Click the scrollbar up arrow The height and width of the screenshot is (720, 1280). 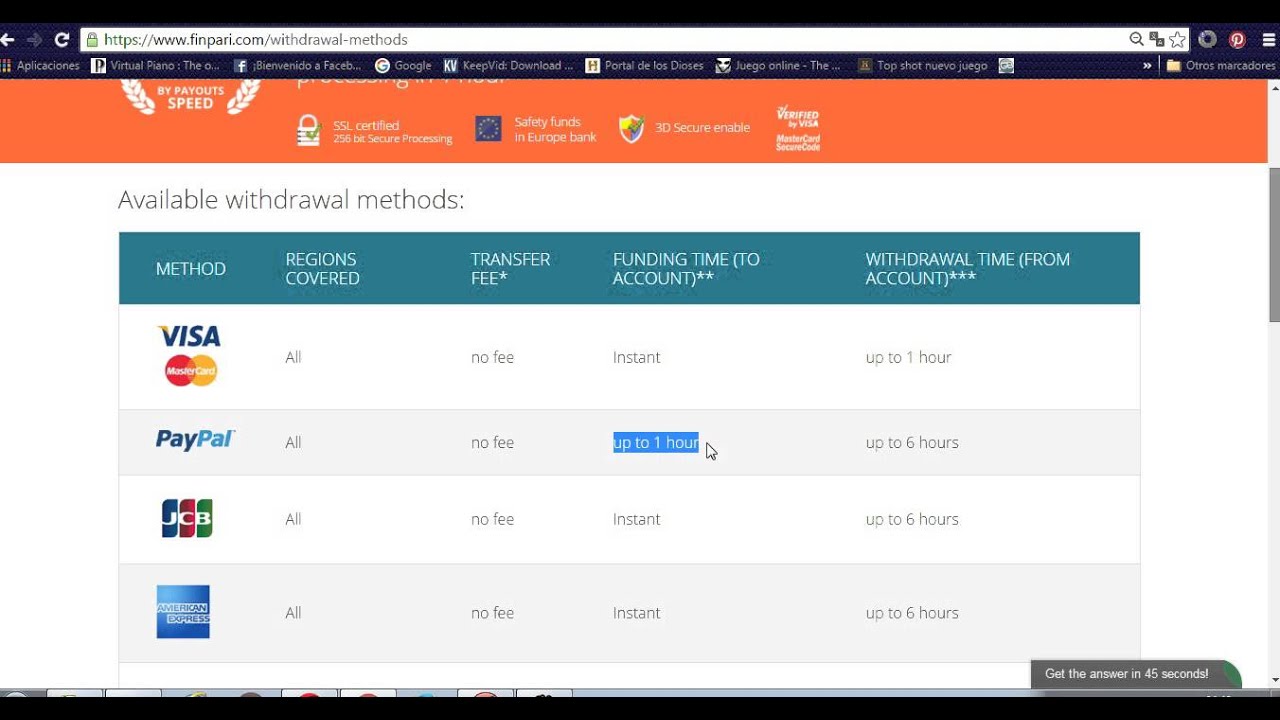click(x=1274, y=87)
